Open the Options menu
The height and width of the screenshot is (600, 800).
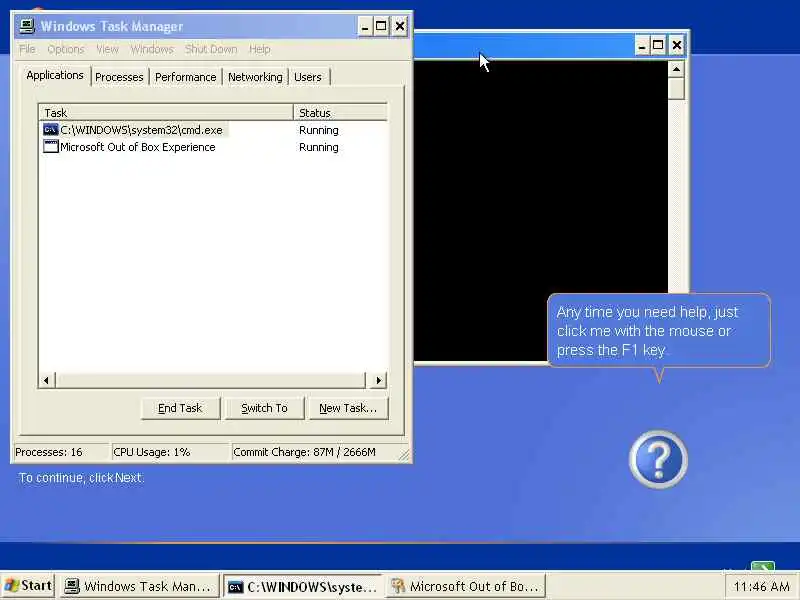point(66,49)
